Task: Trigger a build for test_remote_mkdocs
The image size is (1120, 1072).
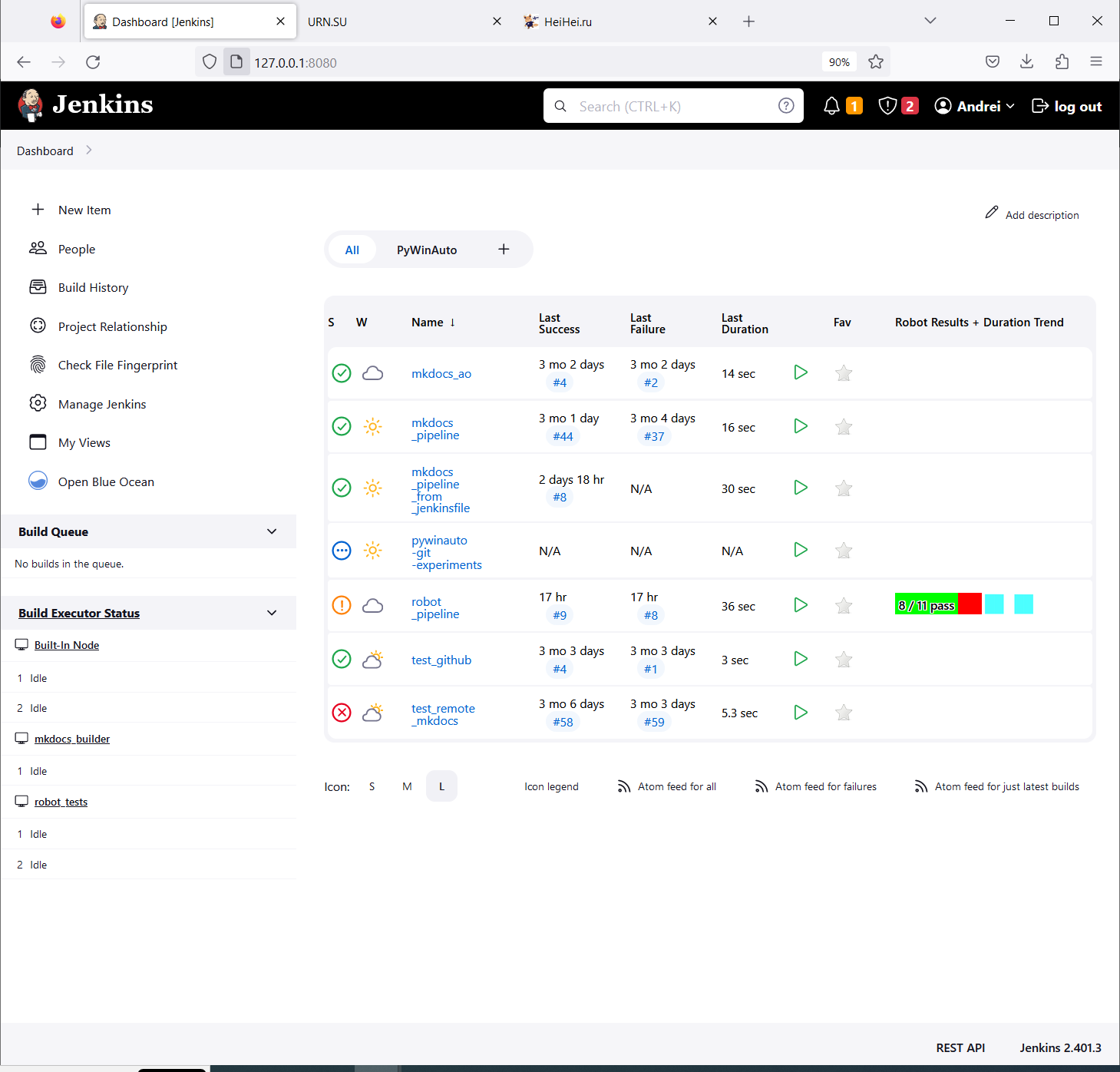Action: tap(801, 713)
